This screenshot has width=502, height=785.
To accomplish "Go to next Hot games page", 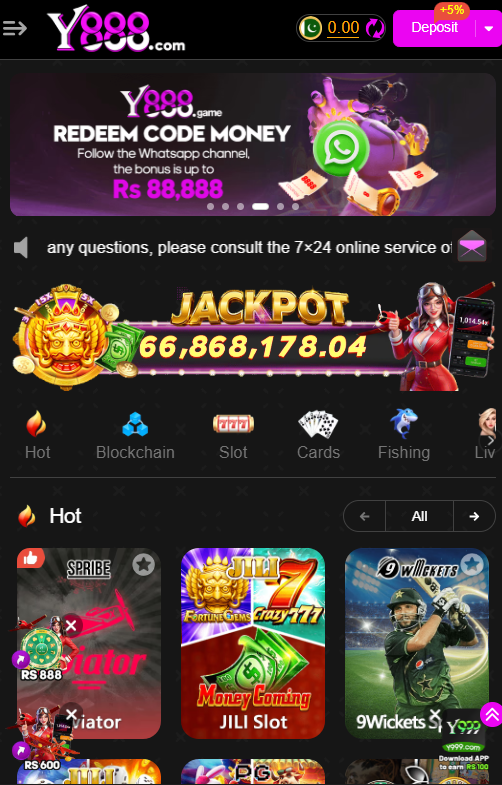I will (474, 516).
